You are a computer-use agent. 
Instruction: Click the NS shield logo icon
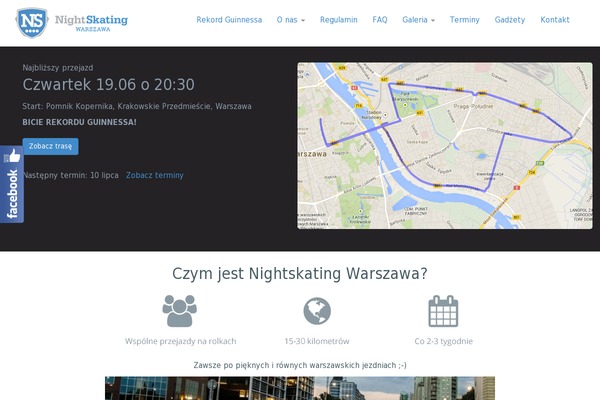[32, 23]
